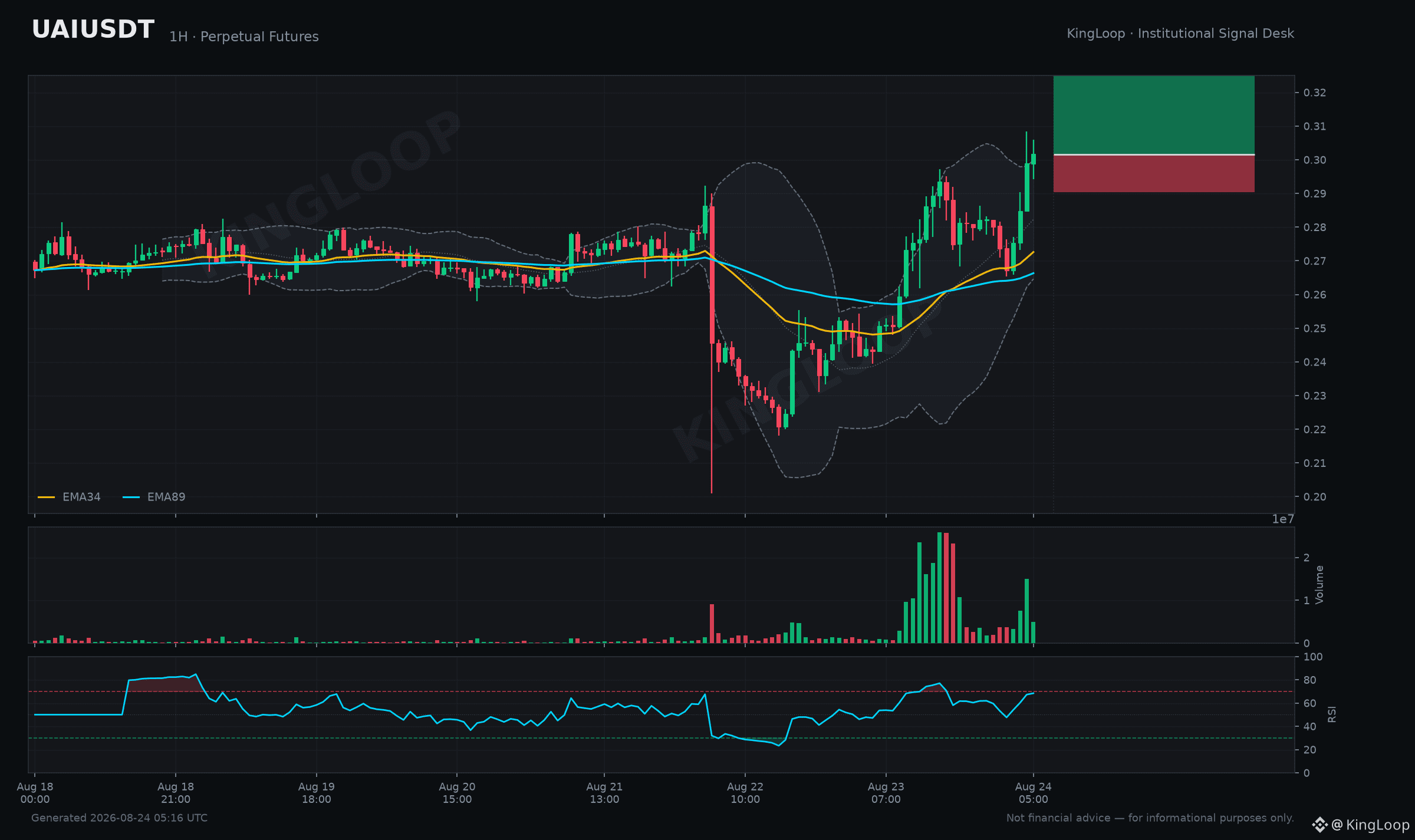Click the "Aug 24 05:00" time axis label
Image resolution: width=1415 pixels, height=840 pixels.
[x=1034, y=793]
